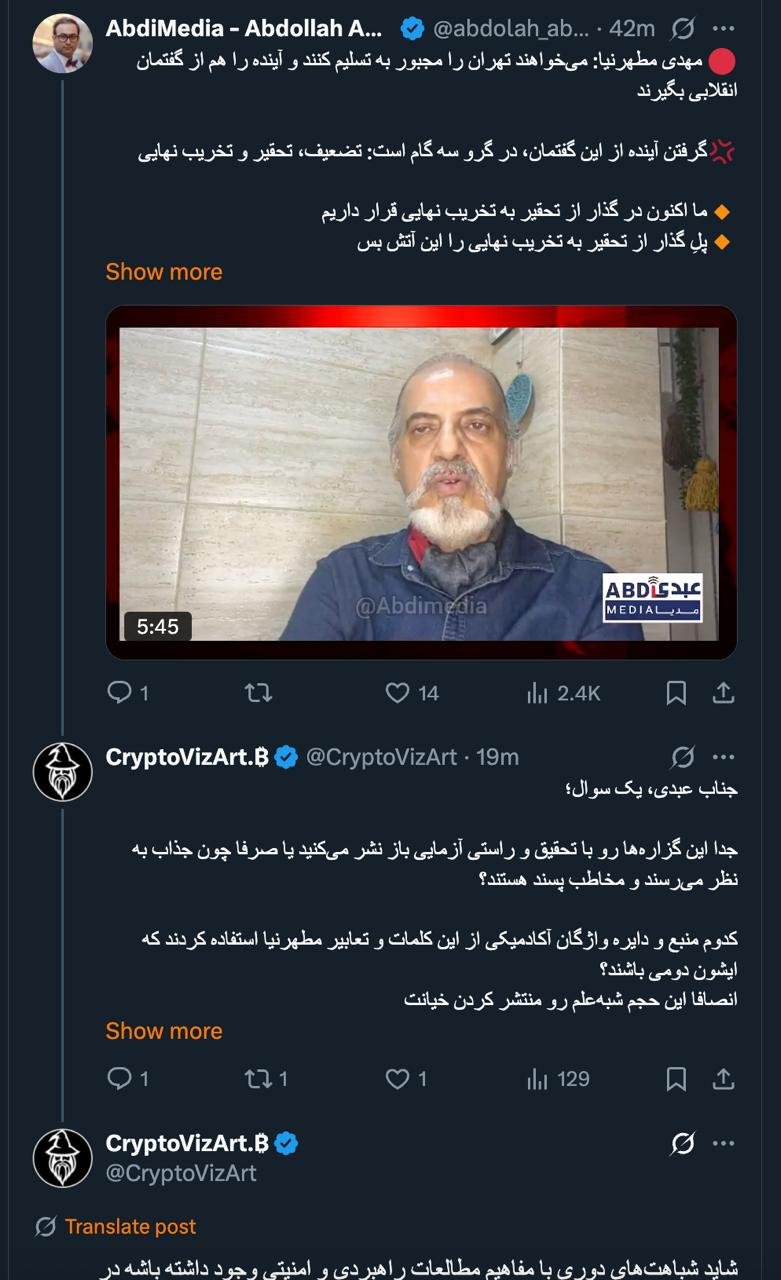
Task: Open Grok icon on AbdiMedia post
Action: 684,29
